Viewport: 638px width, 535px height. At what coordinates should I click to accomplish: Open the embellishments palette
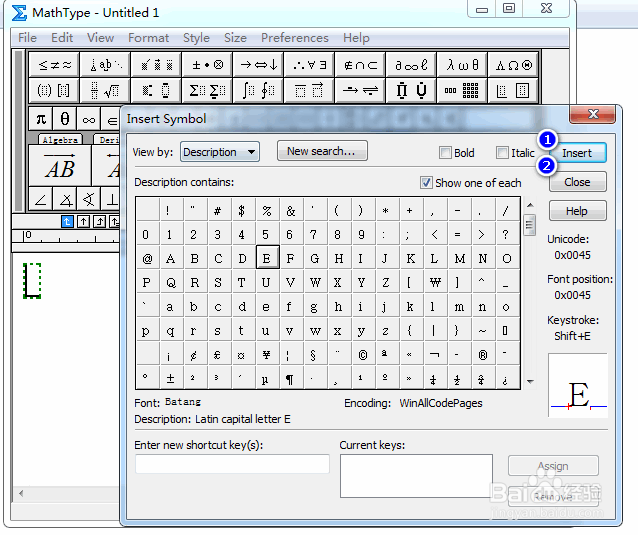[156, 65]
